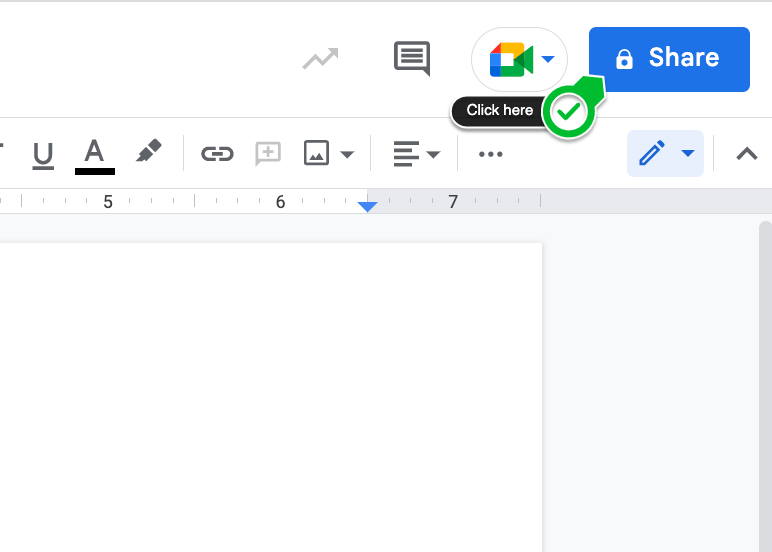The width and height of the screenshot is (772, 552).
Task: Show more toolbar options
Action: pyautogui.click(x=490, y=154)
